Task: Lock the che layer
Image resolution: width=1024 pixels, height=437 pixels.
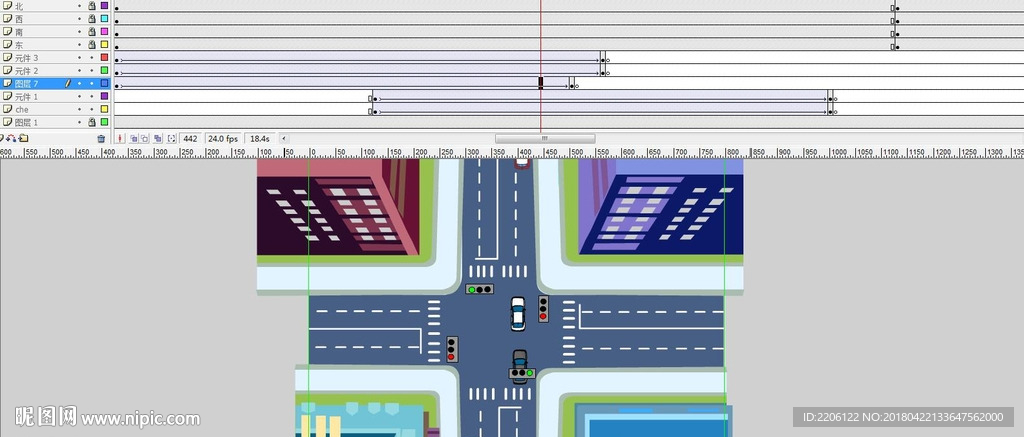Action: (91, 109)
